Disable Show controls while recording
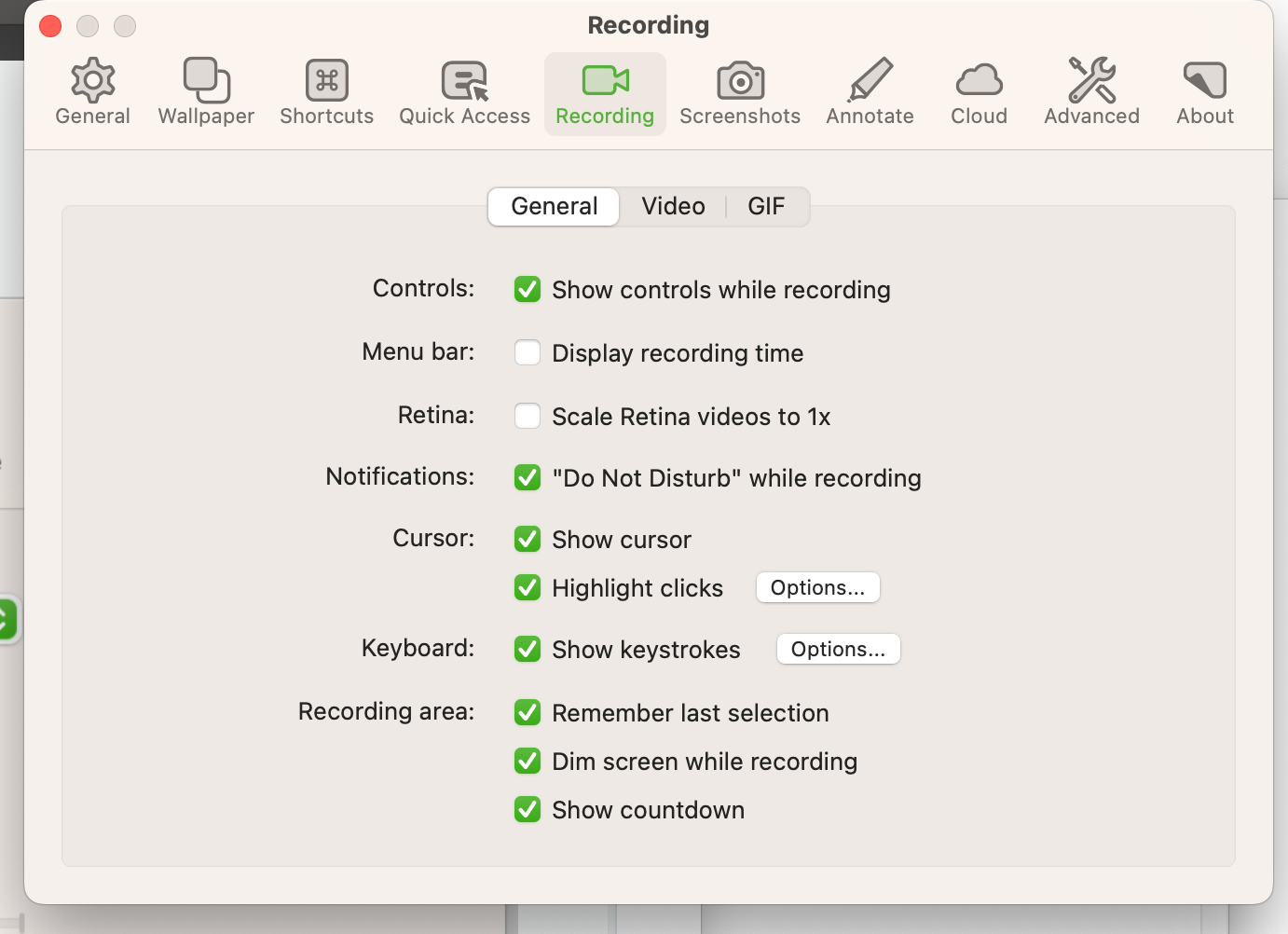This screenshot has height=934, width=1288. click(528, 289)
